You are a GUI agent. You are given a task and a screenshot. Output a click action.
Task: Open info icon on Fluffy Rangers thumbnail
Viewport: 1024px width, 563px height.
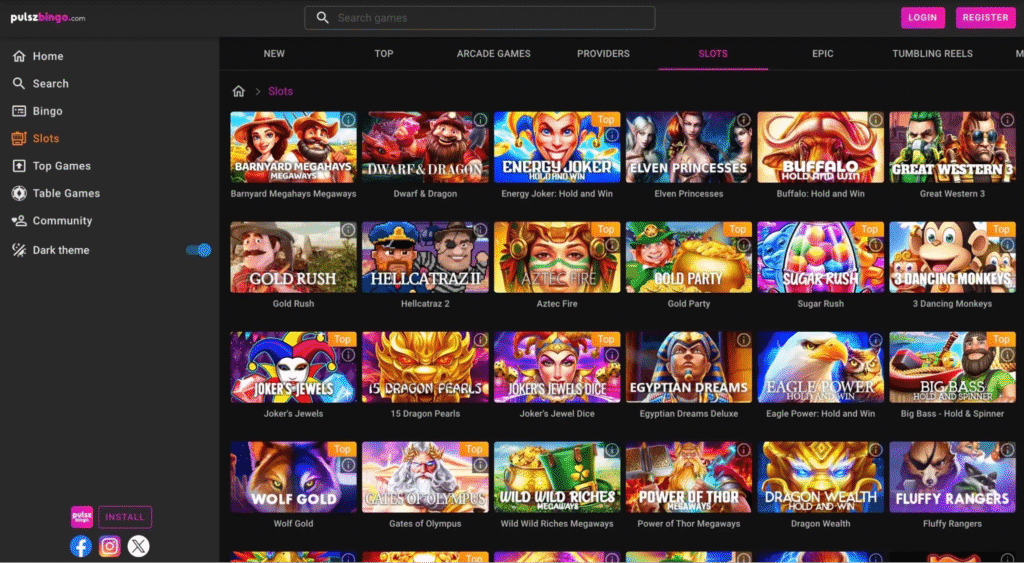[1007, 449]
